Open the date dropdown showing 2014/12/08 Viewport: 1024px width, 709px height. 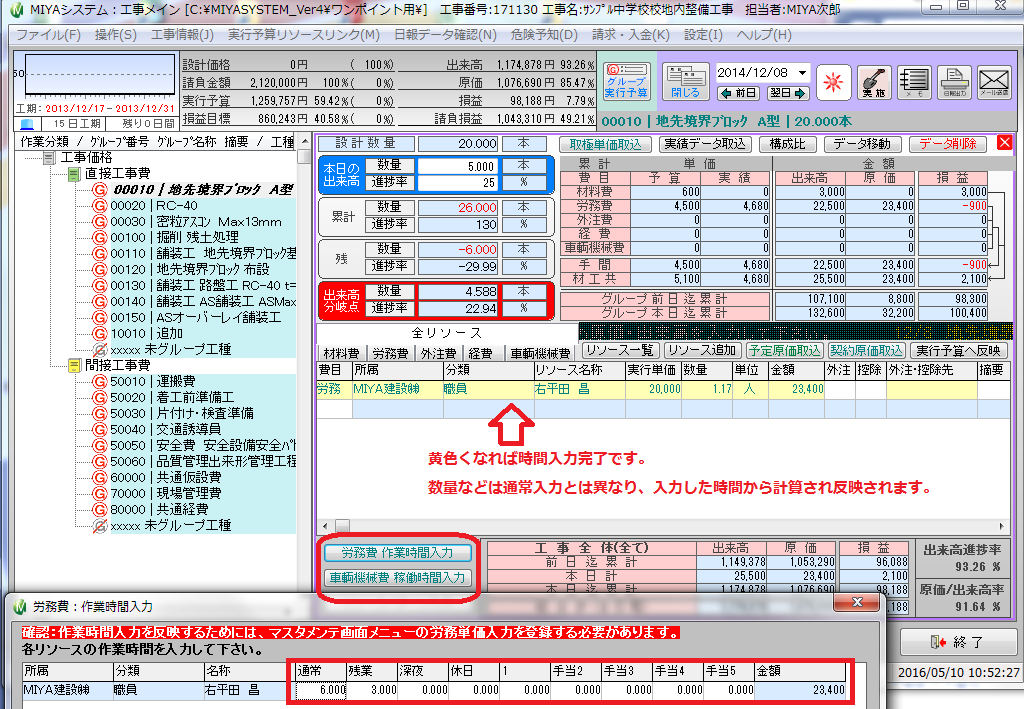click(x=802, y=72)
